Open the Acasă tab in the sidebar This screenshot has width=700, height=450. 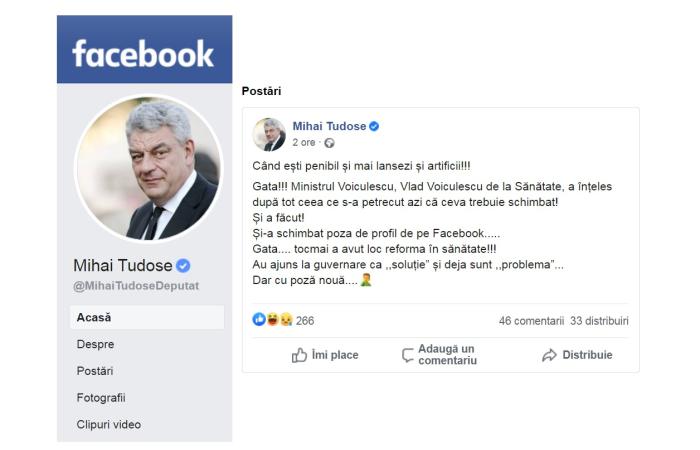coord(94,317)
